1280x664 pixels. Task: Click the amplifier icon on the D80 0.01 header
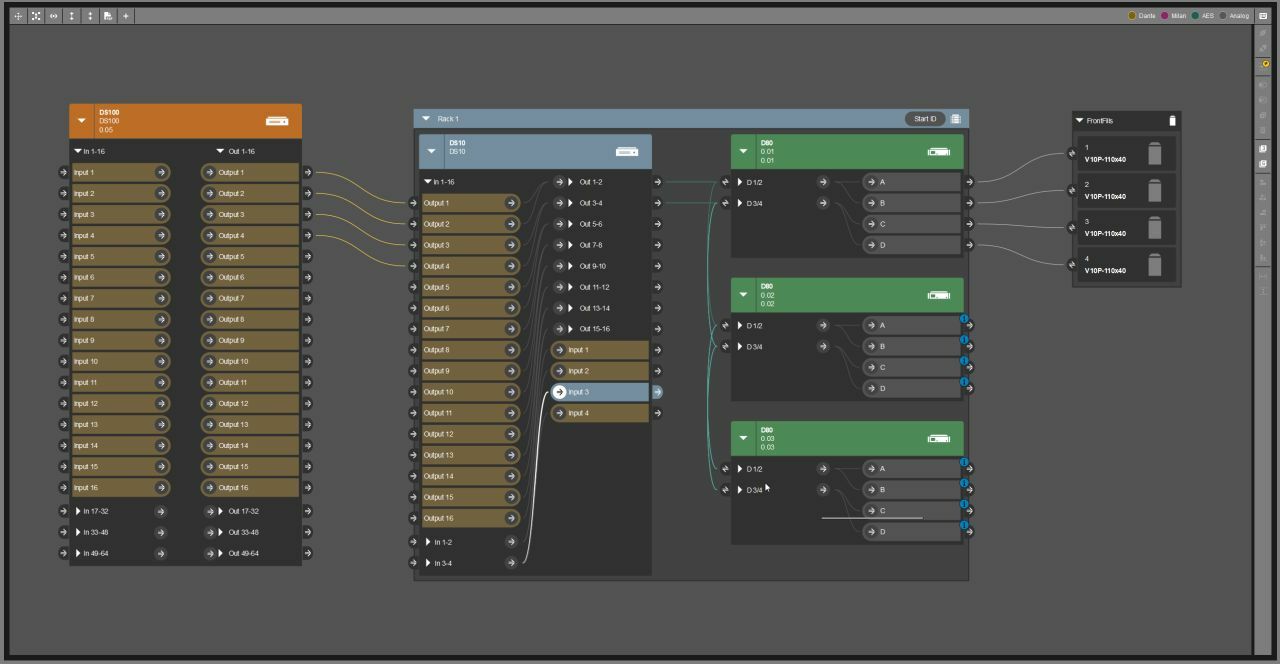pos(938,151)
